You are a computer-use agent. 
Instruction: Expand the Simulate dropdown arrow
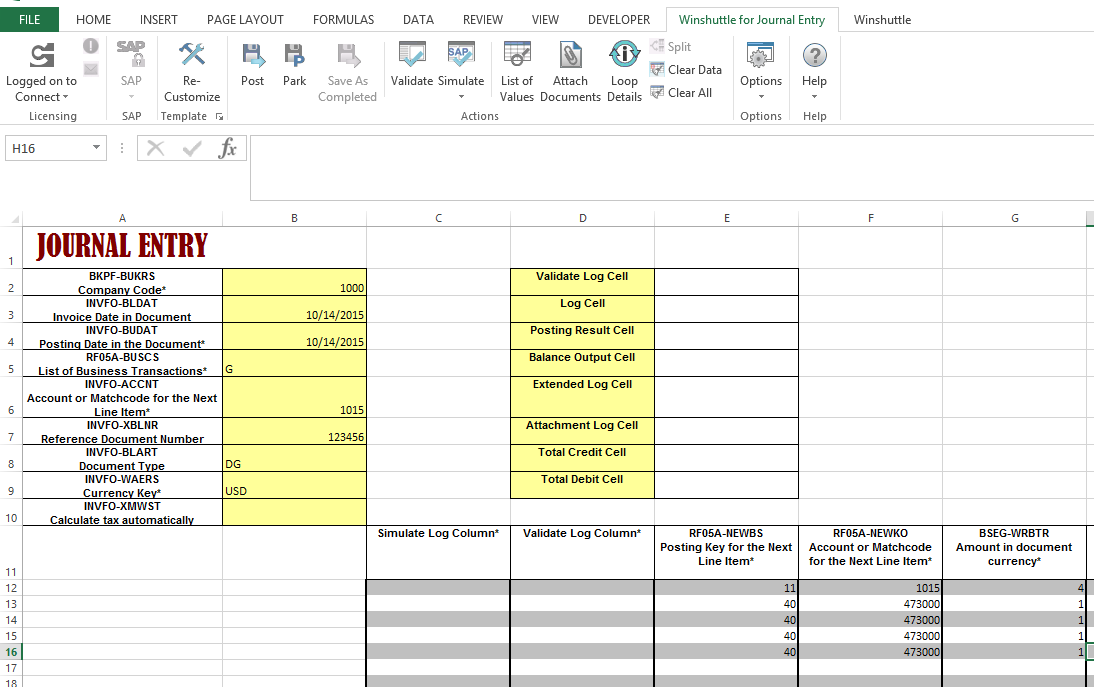tap(461, 97)
